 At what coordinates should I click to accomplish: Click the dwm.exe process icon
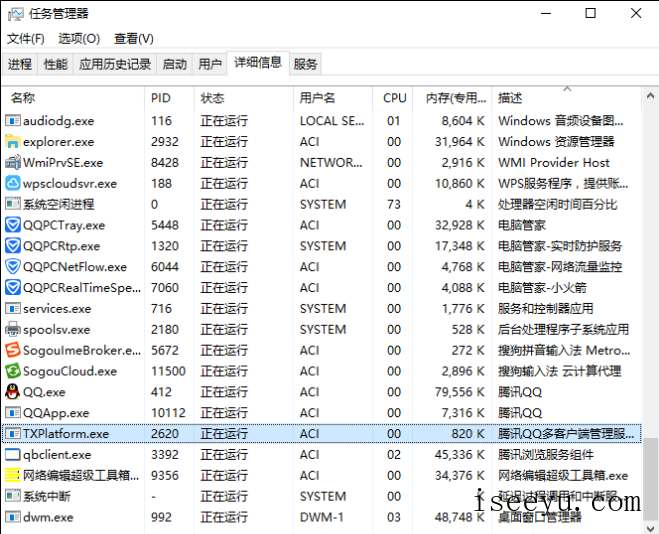13,517
